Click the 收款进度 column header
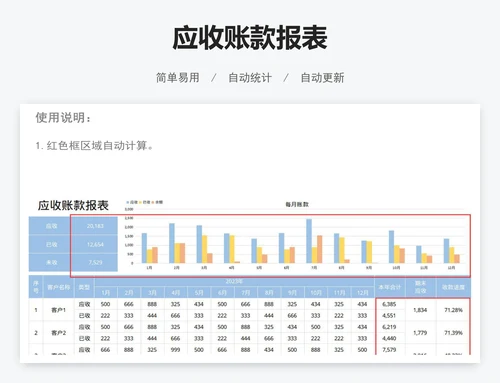Screen dimensions: 500x383 pyautogui.click(x=453, y=287)
